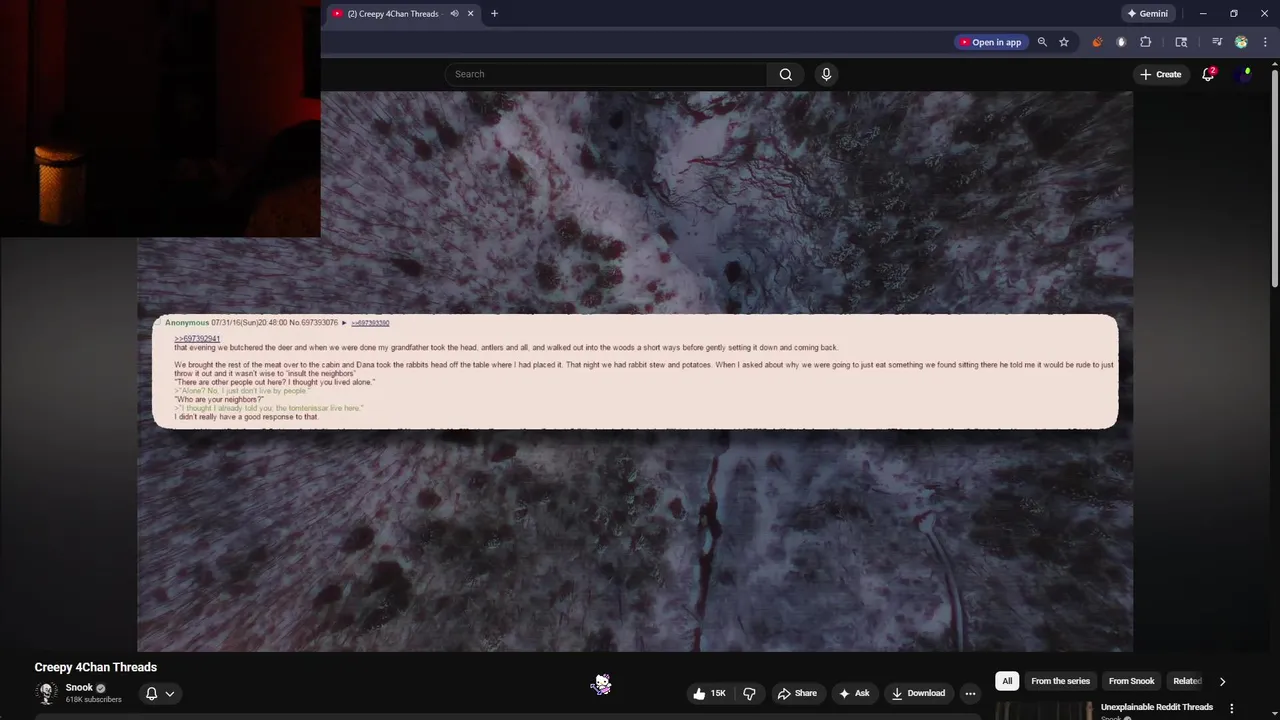
Task: Mute the tab via the speaker icon
Action: (x=454, y=14)
